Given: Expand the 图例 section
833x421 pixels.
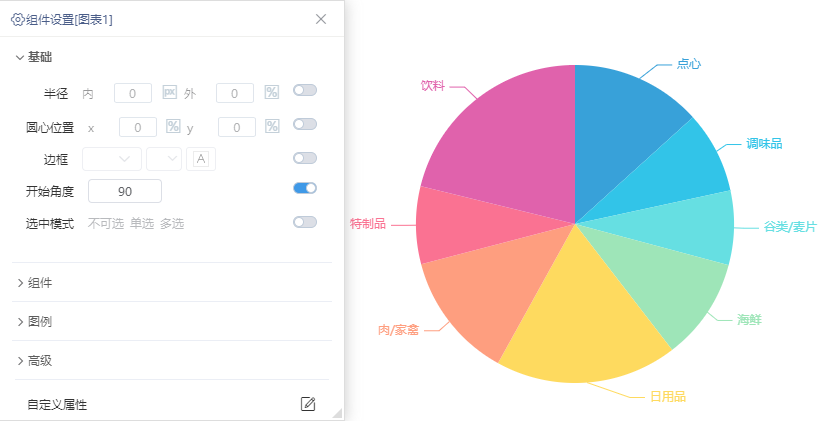Looking at the screenshot, I should click(34, 322).
